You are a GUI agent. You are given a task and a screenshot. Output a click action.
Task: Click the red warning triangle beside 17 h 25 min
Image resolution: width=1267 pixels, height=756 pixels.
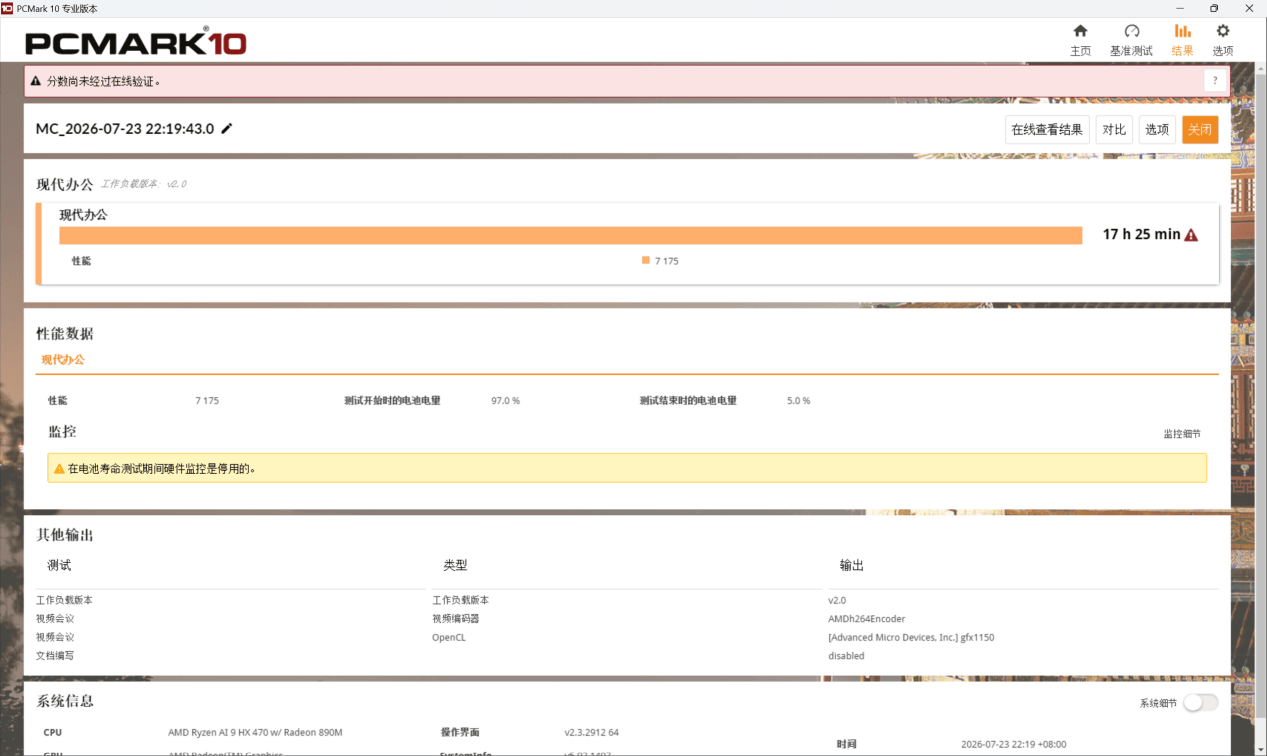(x=1191, y=235)
